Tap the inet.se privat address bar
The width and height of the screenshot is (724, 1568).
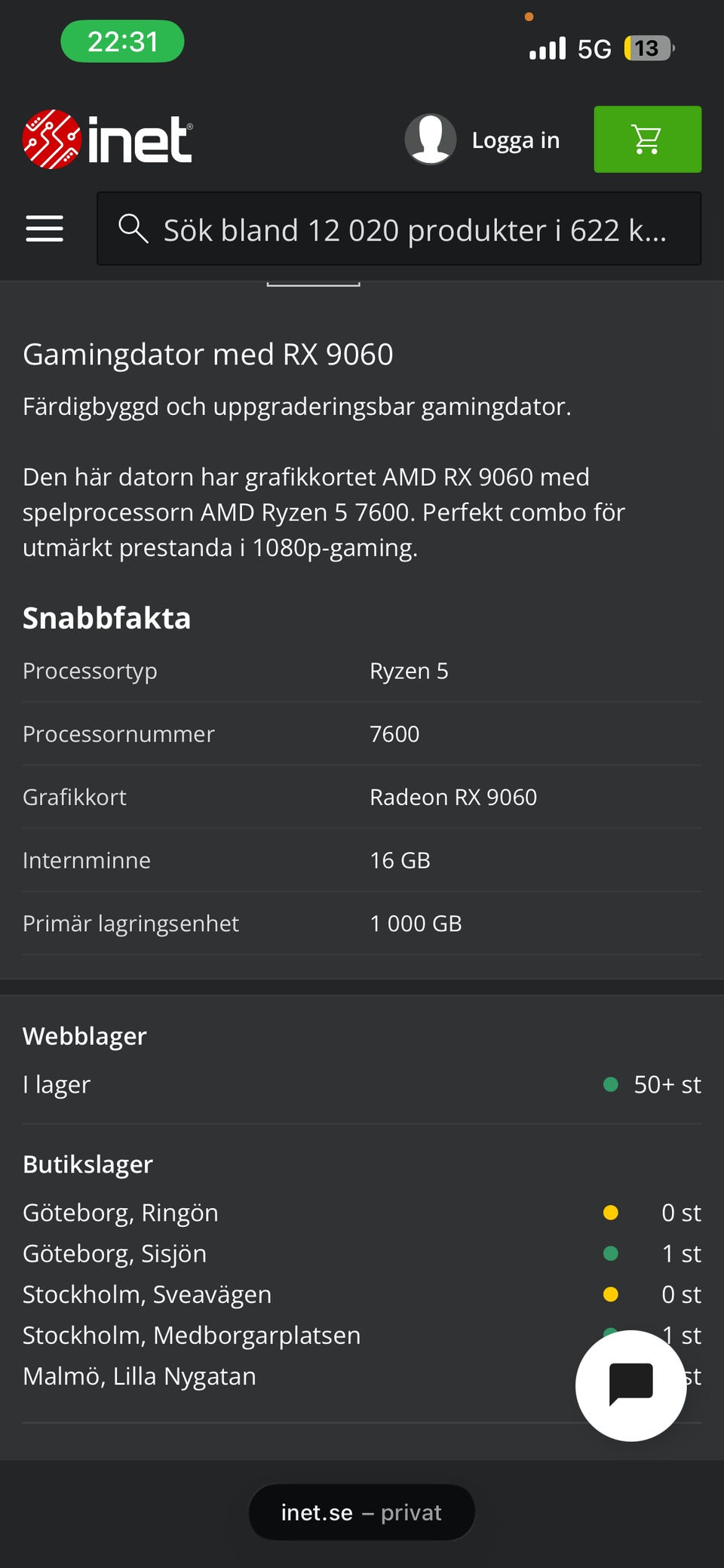362,1512
